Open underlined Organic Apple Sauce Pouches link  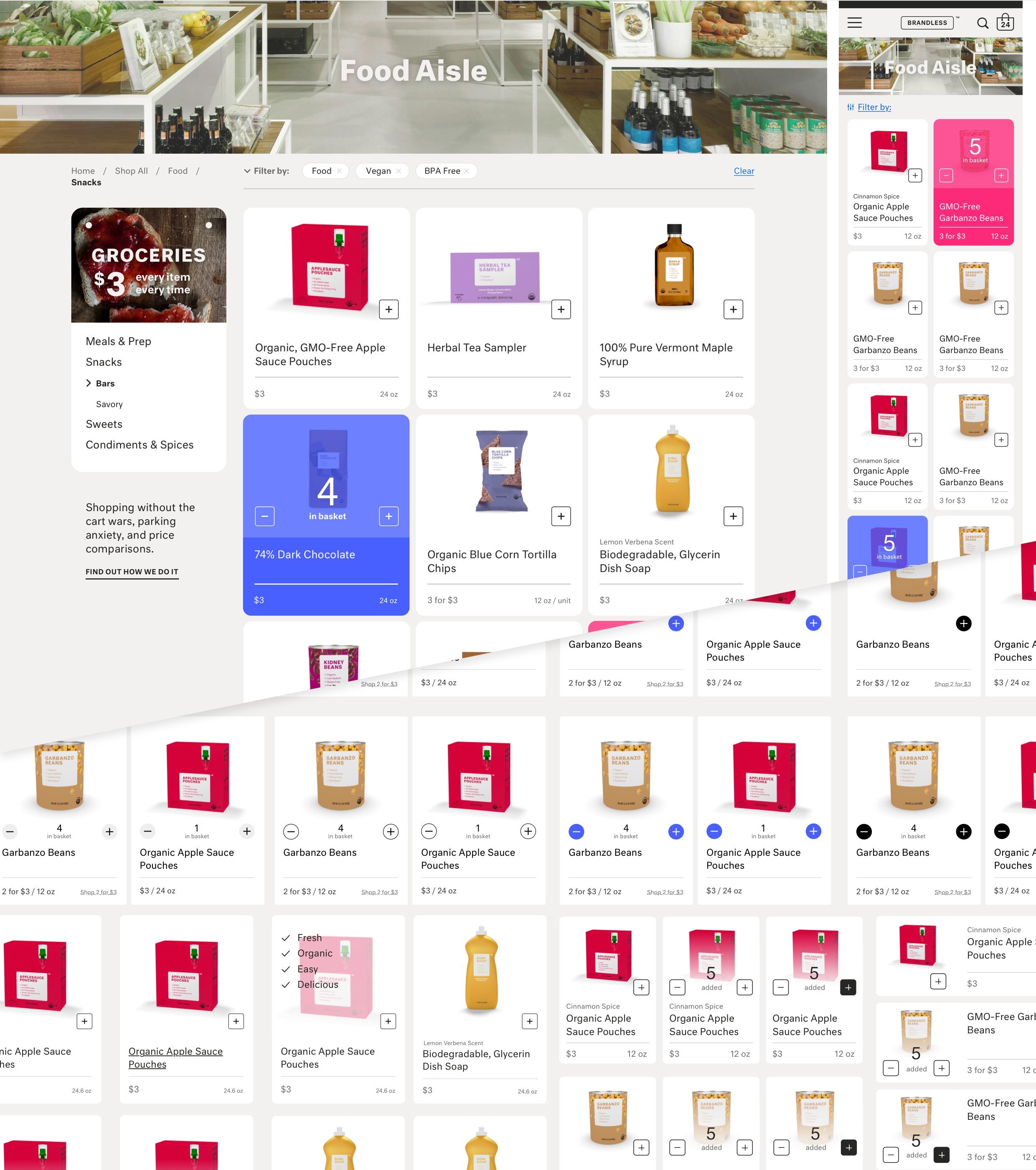pos(175,1058)
